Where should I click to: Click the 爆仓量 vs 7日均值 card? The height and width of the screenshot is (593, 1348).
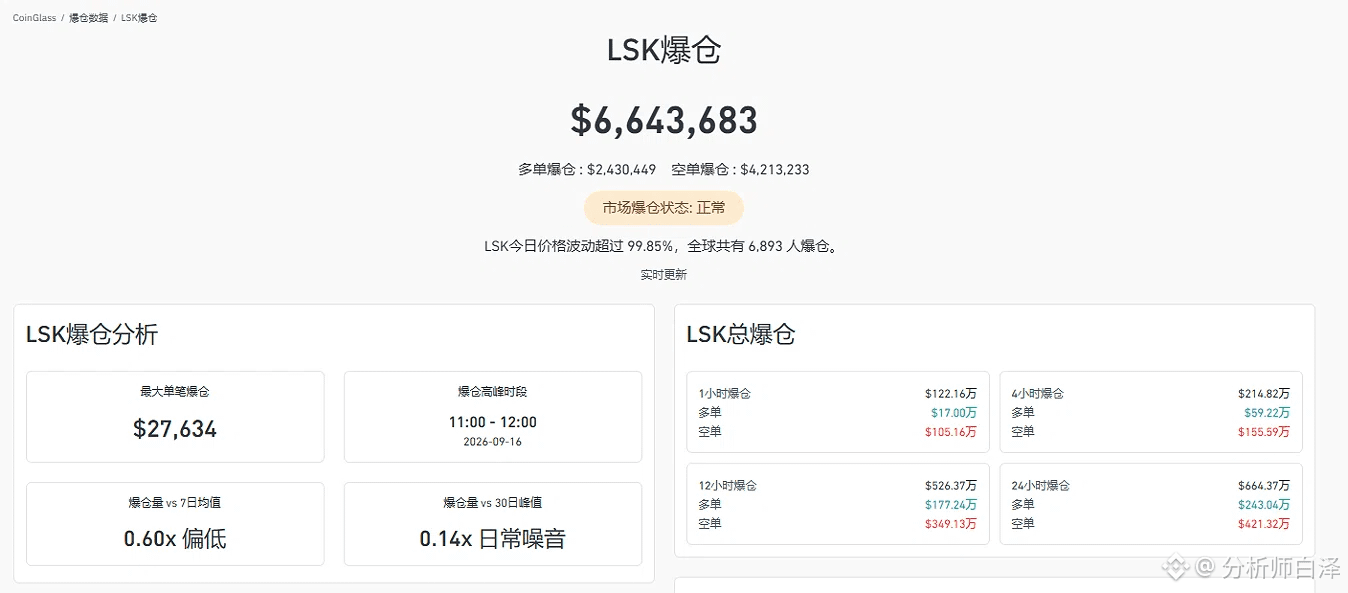pyautogui.click(x=175, y=524)
